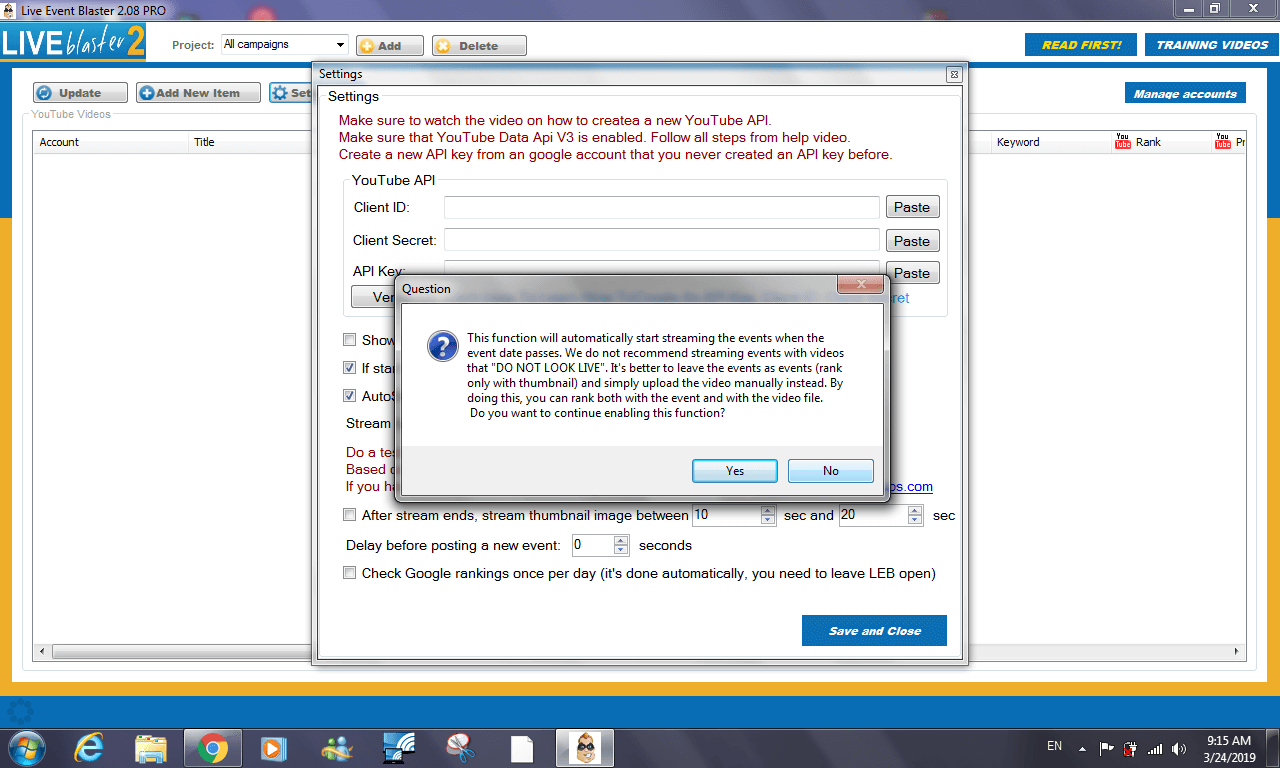
Task: Switch to Google Chrome in the taskbar
Action: tap(212, 748)
